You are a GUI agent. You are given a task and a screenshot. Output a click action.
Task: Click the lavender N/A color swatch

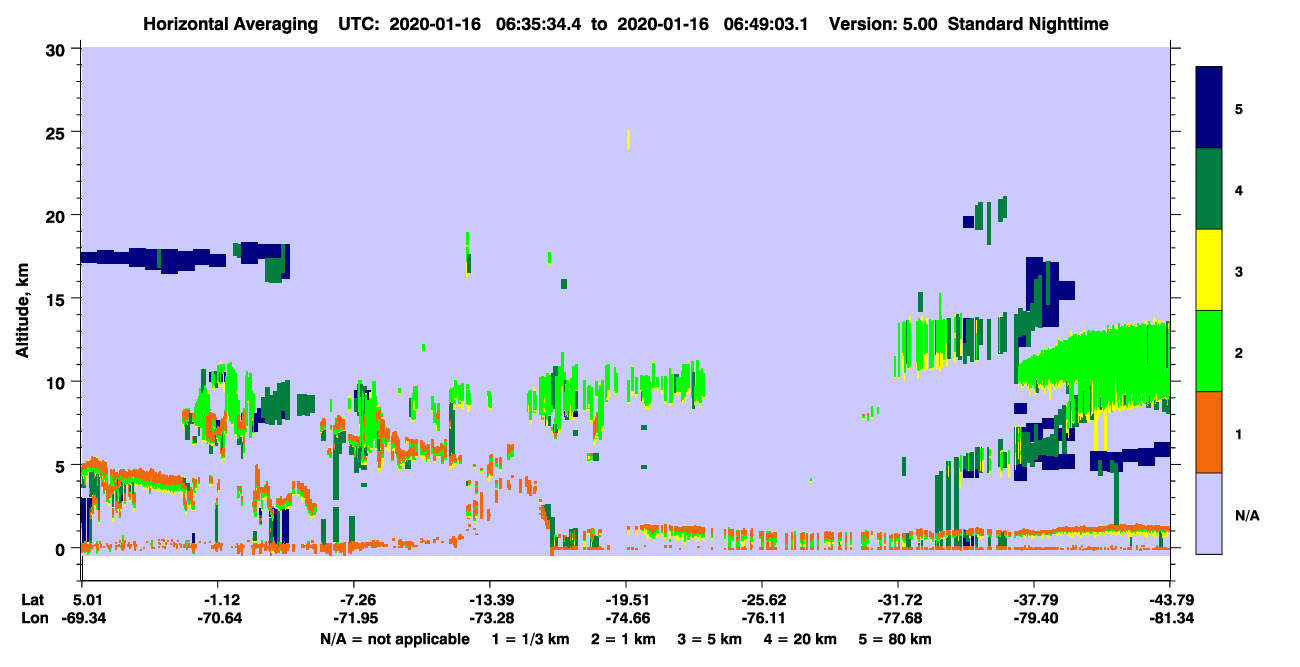coord(1209,513)
